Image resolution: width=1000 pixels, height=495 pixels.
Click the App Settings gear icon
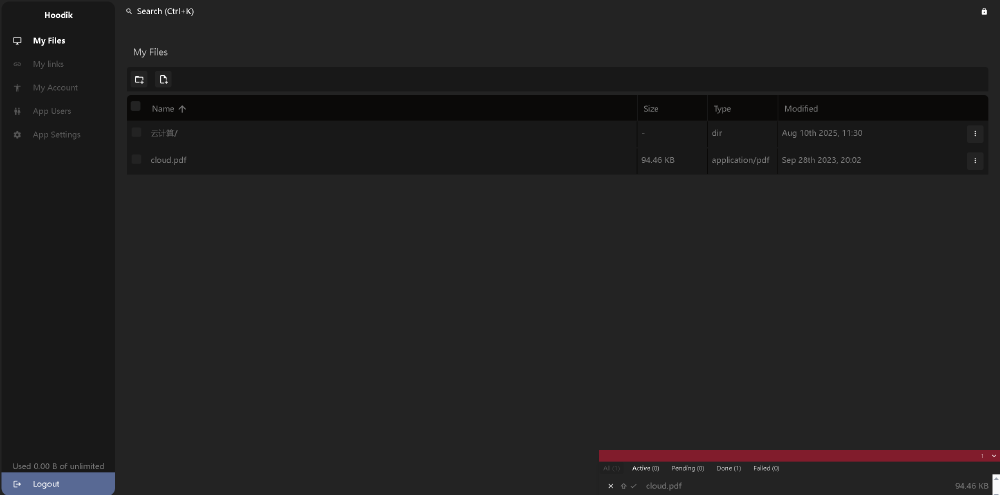[x=17, y=135]
